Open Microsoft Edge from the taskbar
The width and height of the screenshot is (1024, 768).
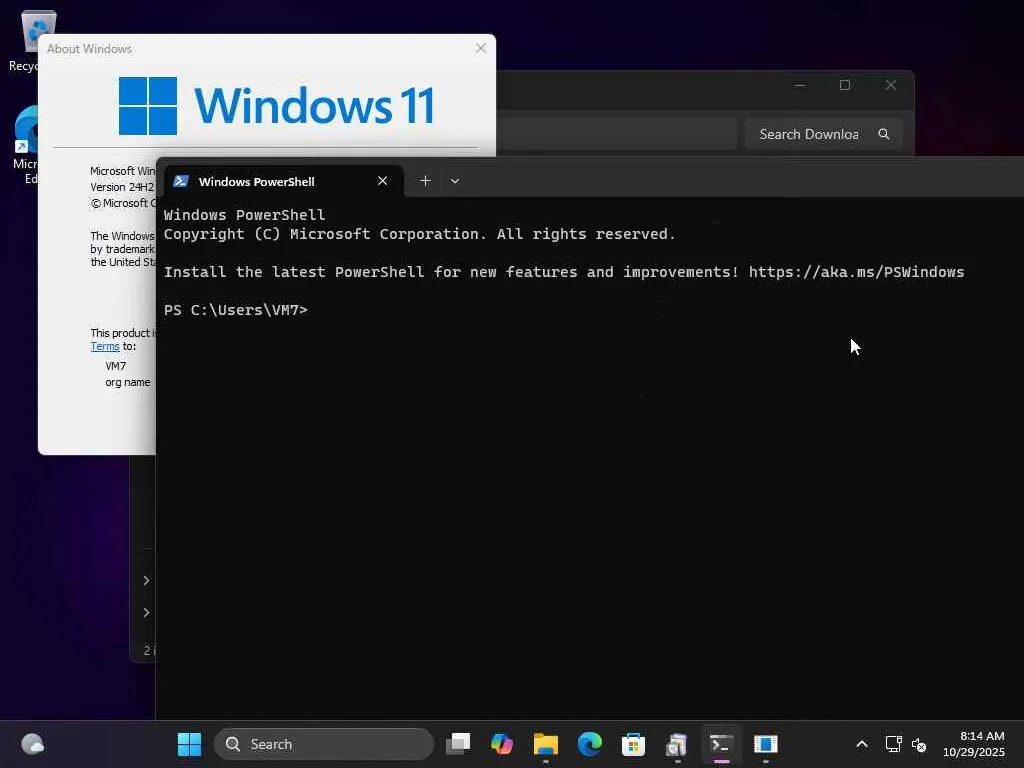coord(590,744)
